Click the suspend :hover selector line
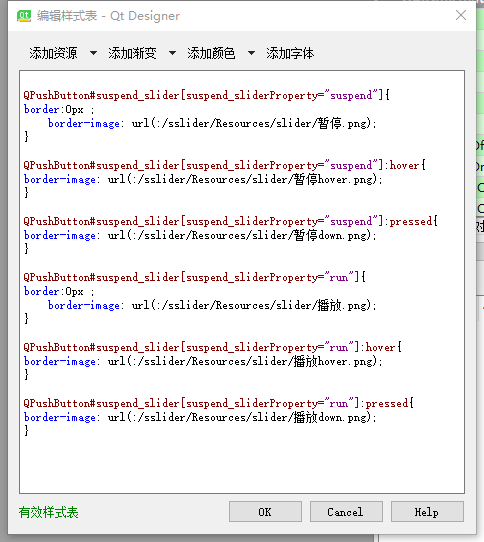The image size is (484, 542). (224, 165)
